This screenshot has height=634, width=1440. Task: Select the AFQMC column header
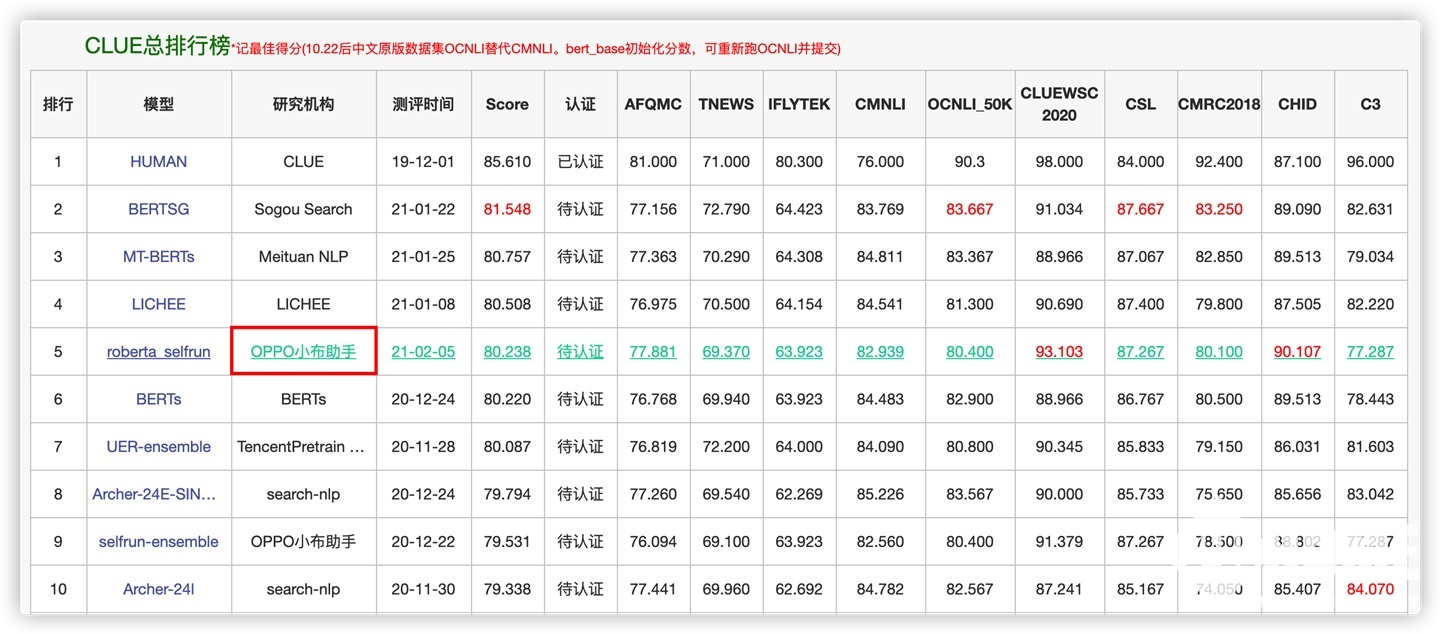653,104
